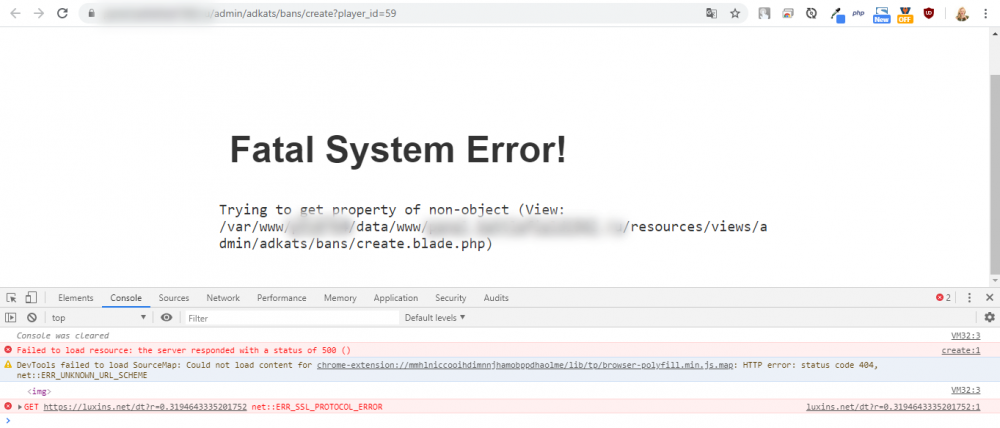This screenshot has width=1000, height=428.
Task: Open the DevTools three-dot customize menu
Action: click(x=969, y=298)
